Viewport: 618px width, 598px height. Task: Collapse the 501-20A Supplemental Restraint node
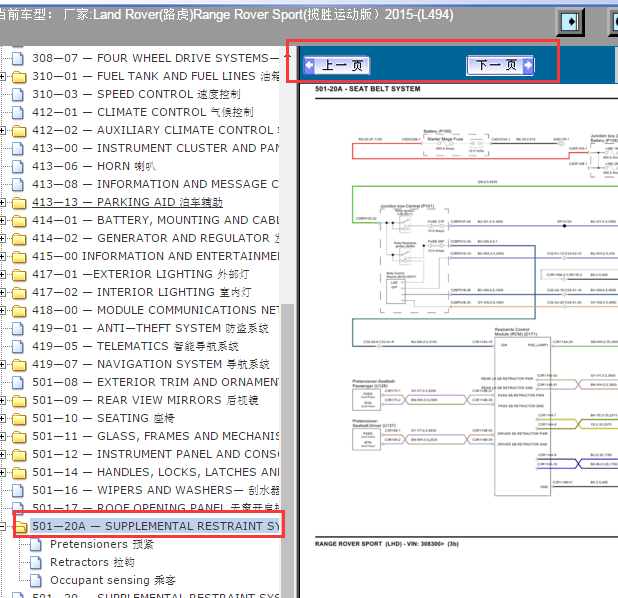point(2,526)
